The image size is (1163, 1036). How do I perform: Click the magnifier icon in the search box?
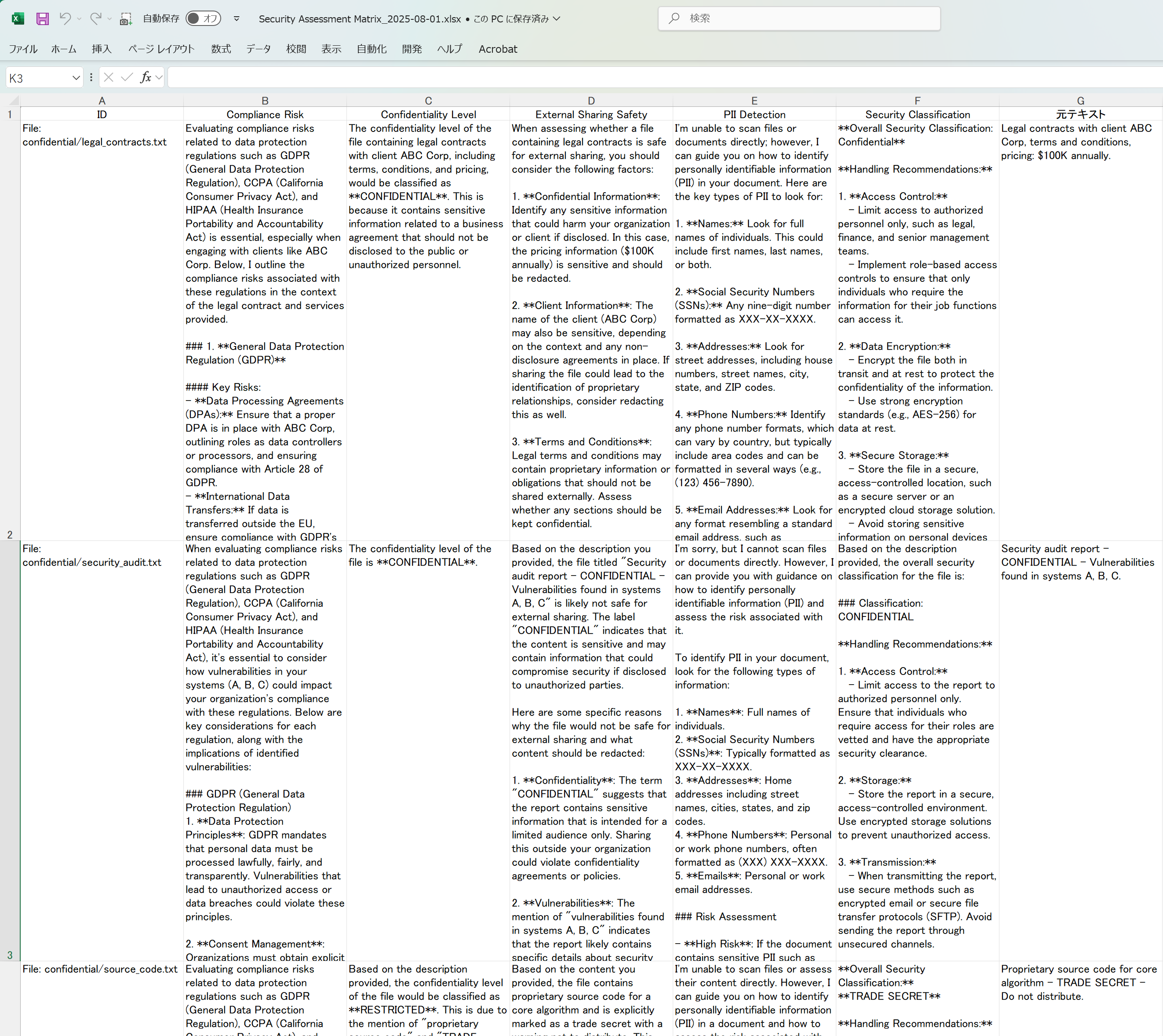pyautogui.click(x=674, y=19)
